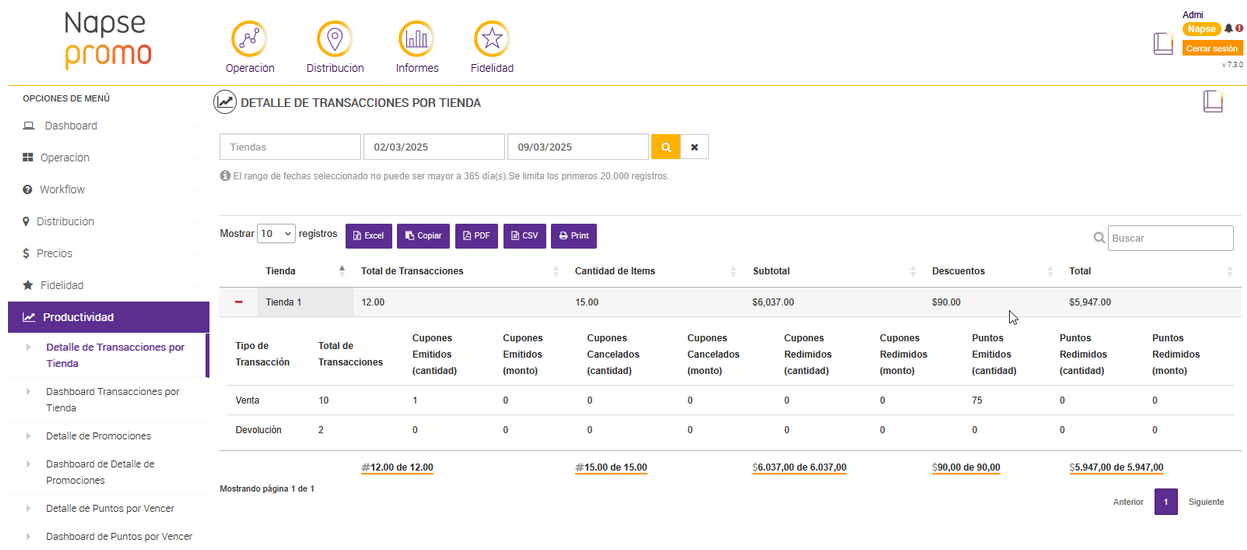
Task: Click the Cerrar sesión button
Action: 1212,48
